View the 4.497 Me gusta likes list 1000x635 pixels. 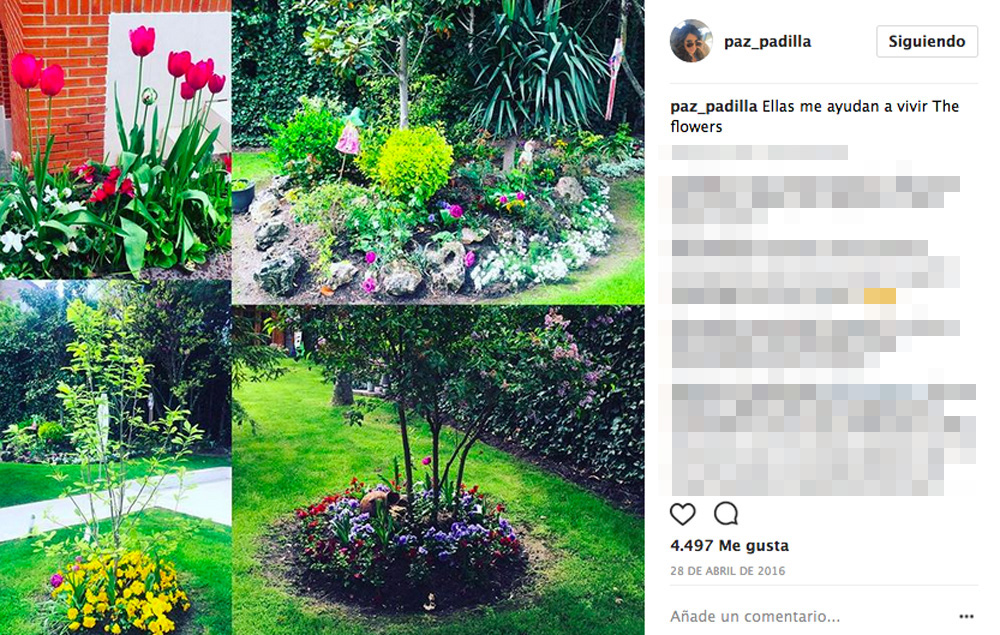pyautogui.click(x=730, y=546)
